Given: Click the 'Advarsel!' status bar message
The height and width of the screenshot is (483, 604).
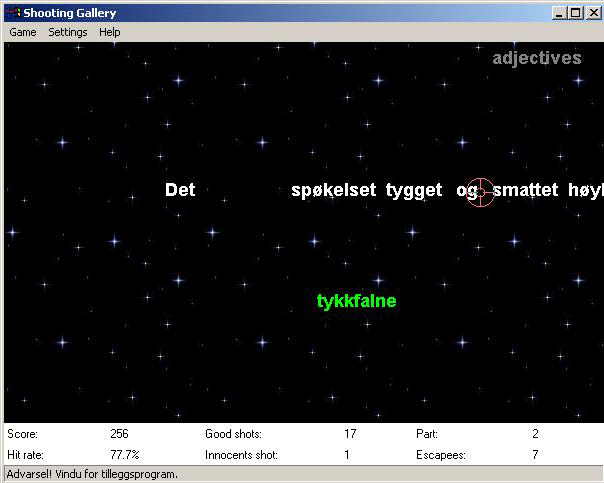Looking at the screenshot, I should pos(92,474).
